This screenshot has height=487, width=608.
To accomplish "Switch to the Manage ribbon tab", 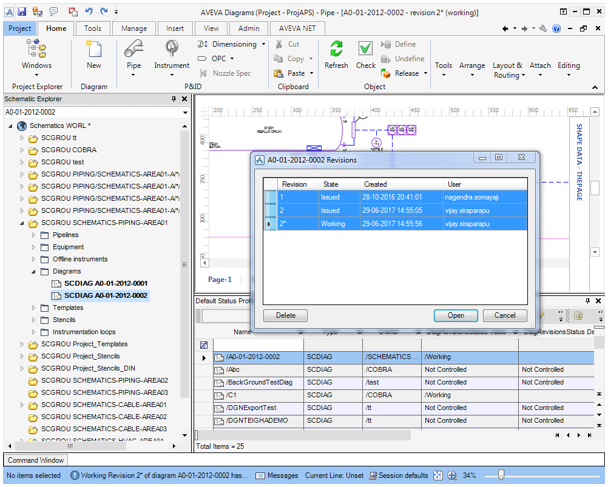I will (x=134, y=28).
